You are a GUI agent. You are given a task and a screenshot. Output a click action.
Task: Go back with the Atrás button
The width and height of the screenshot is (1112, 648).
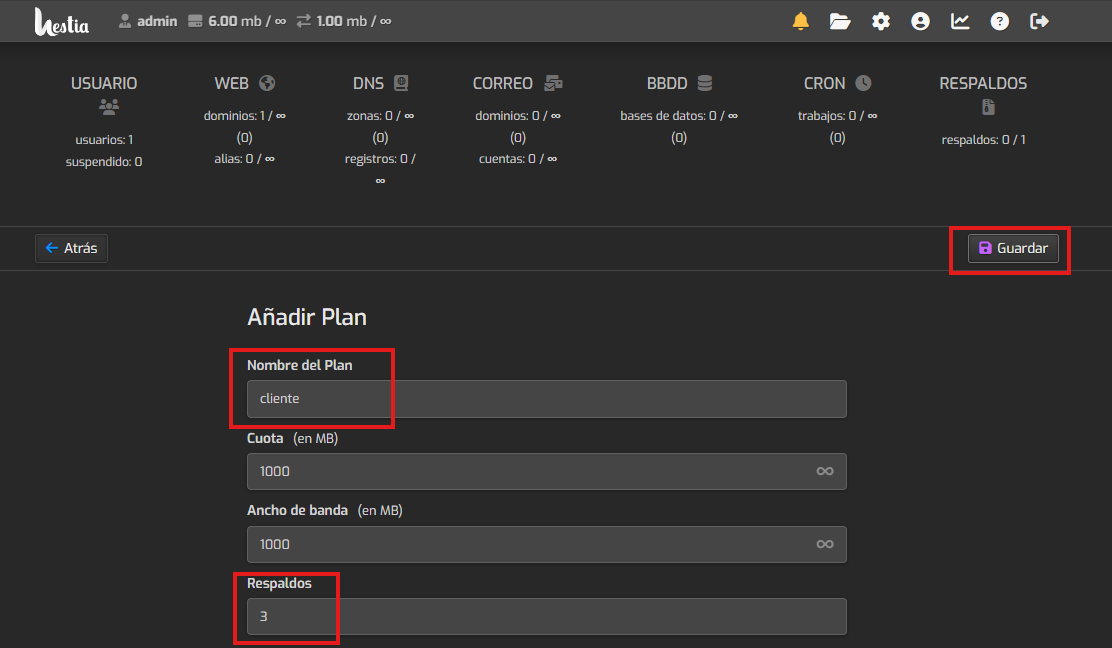point(71,248)
